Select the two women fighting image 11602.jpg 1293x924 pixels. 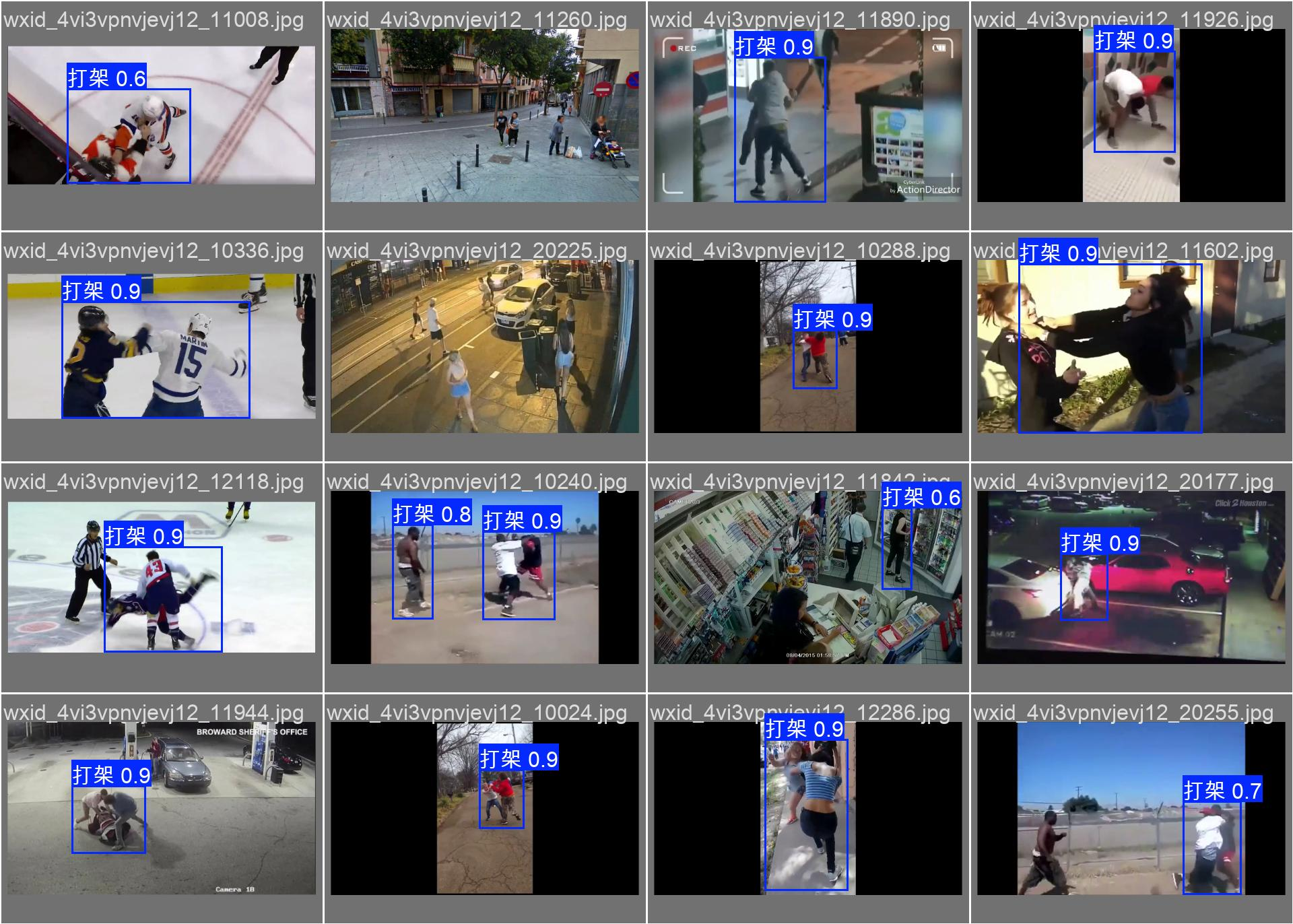pos(1131,346)
